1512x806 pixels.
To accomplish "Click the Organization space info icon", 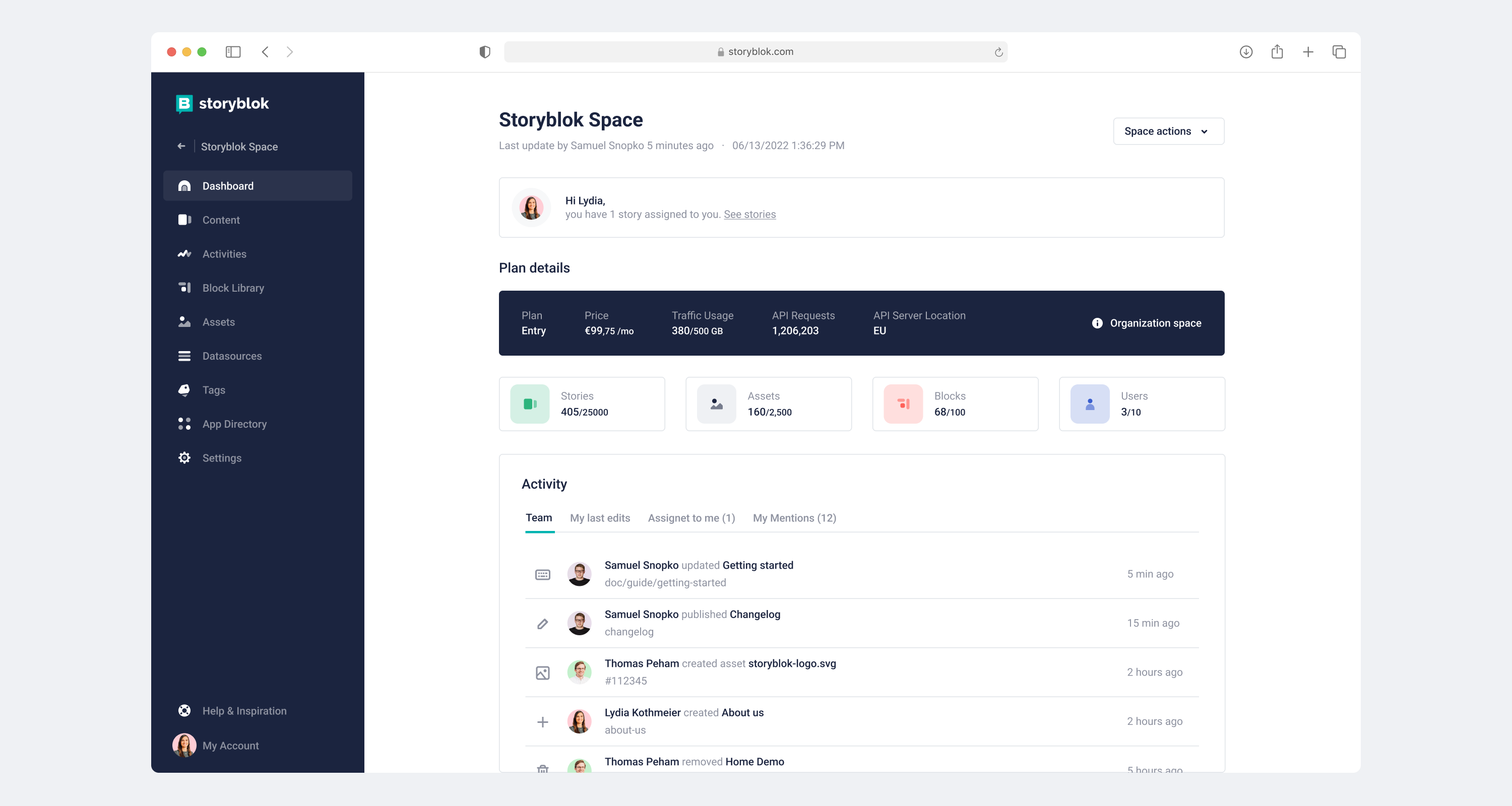I will tap(1097, 323).
